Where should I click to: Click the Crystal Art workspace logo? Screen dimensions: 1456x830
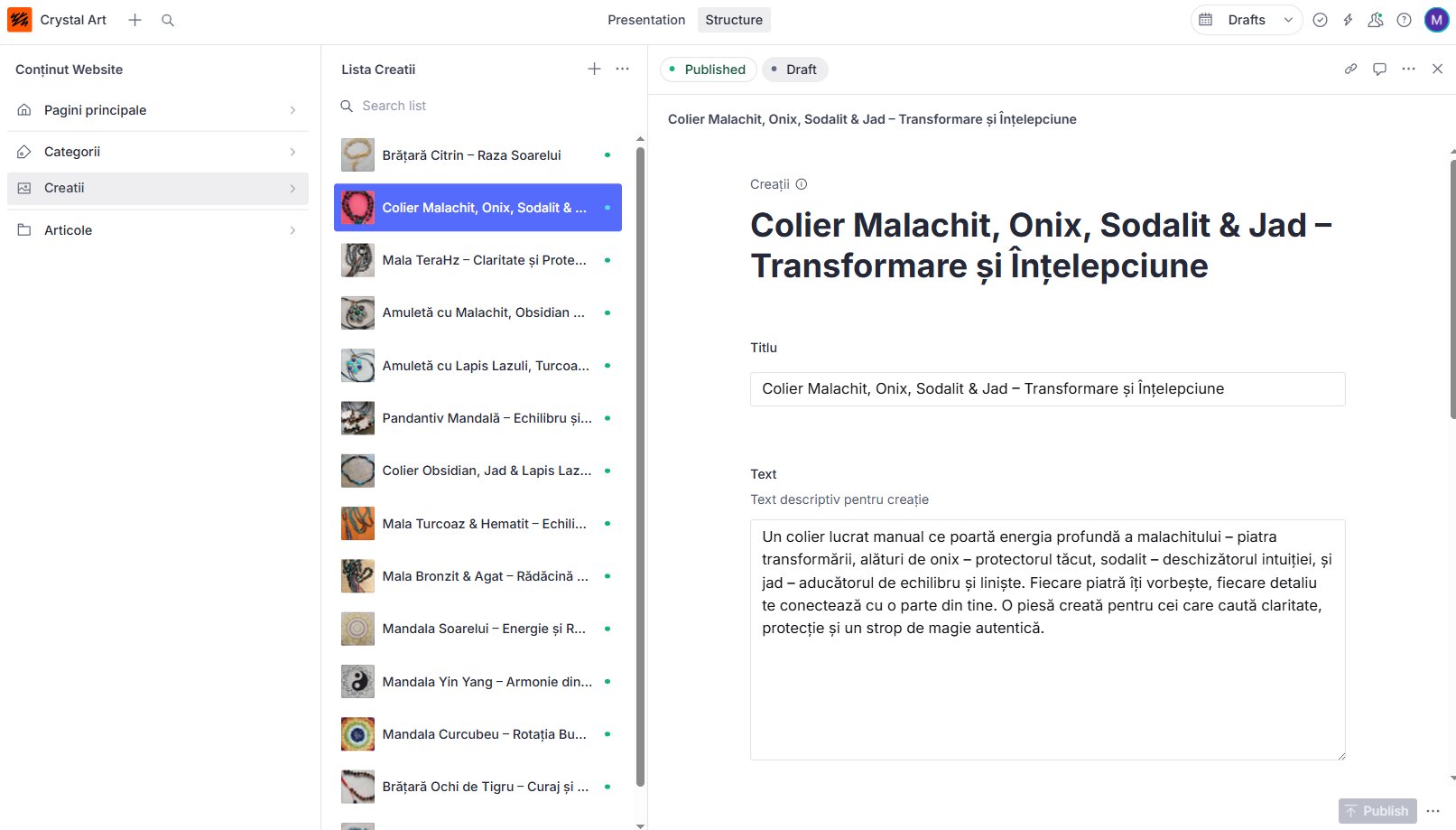[20, 20]
